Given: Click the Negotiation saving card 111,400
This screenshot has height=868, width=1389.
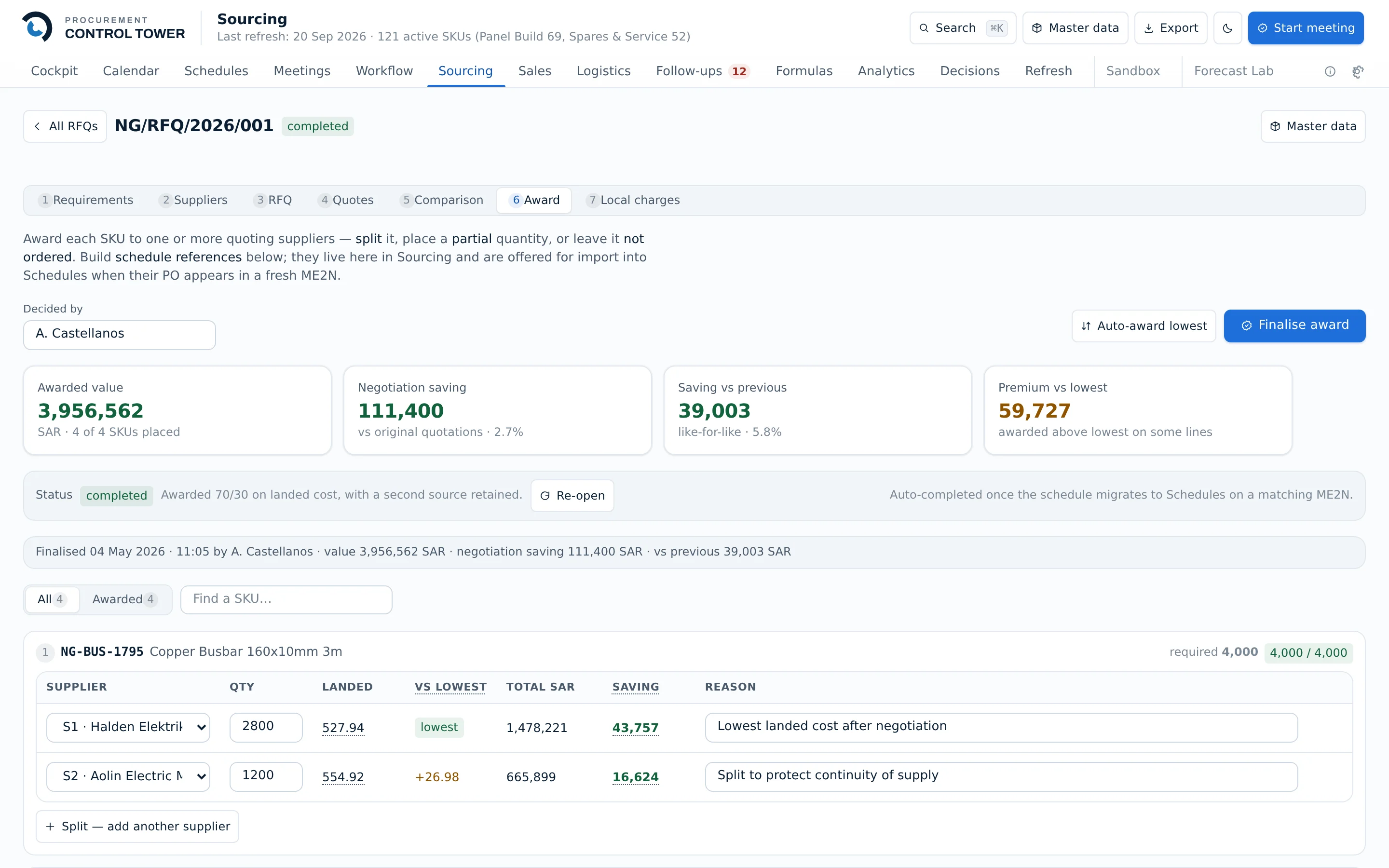Looking at the screenshot, I should (498, 410).
